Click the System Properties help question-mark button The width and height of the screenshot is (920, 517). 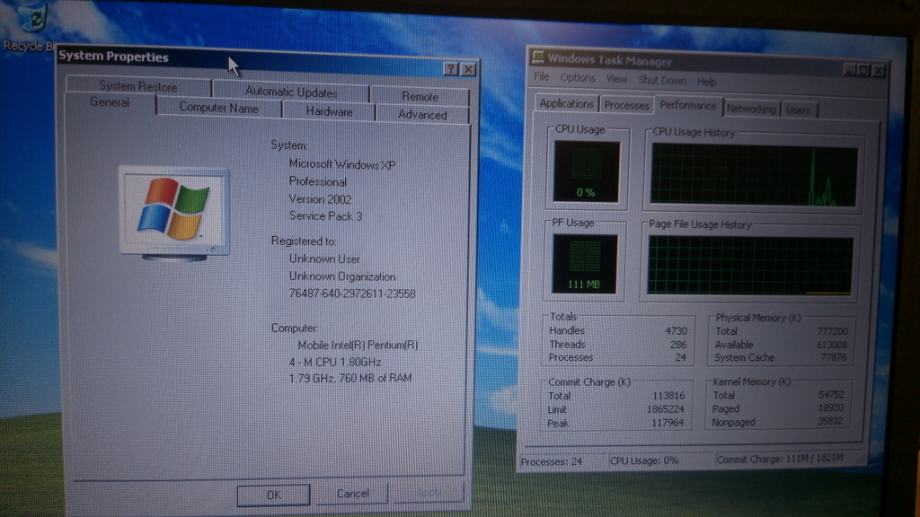click(450, 69)
